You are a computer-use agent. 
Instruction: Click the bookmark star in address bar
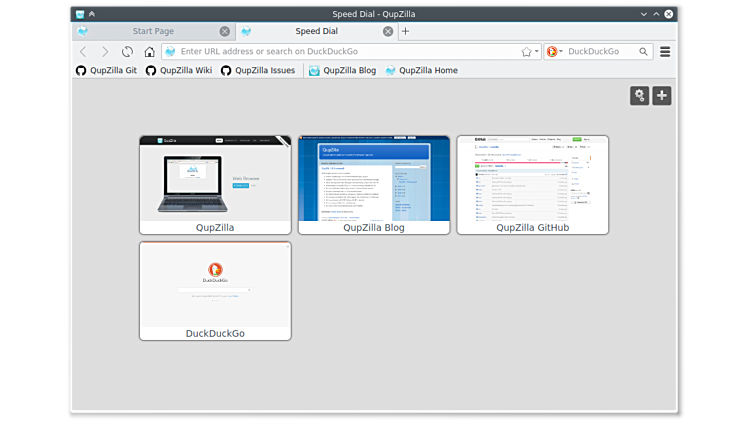coord(526,52)
